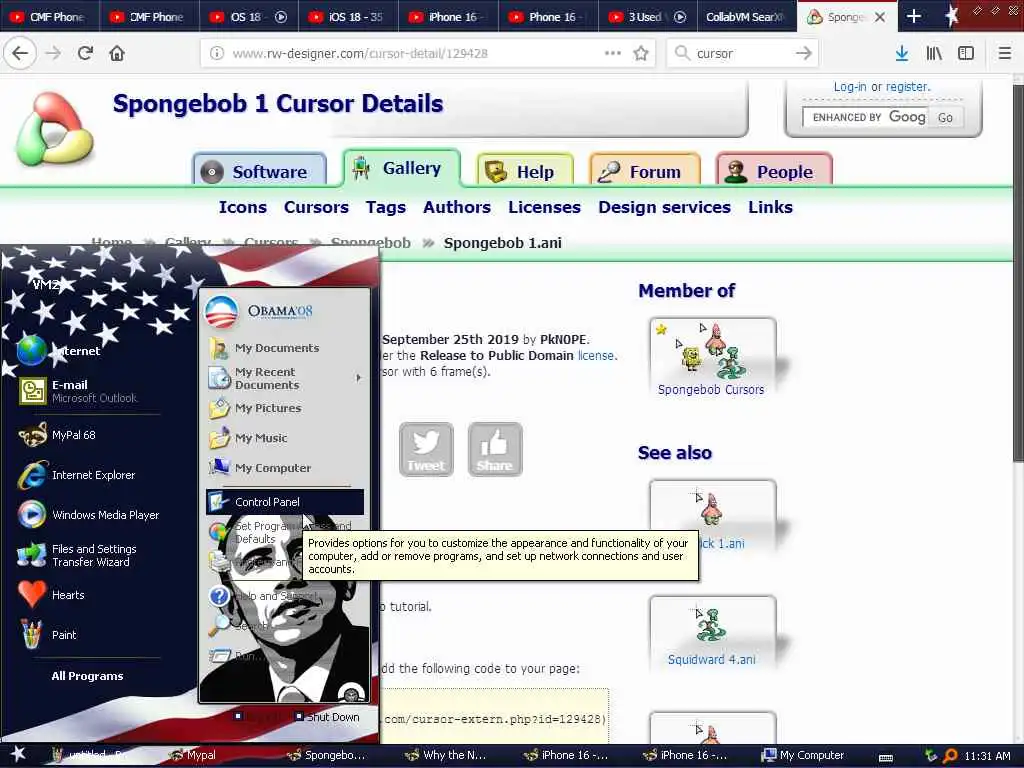Image resolution: width=1024 pixels, height=768 pixels.
Task: Open the Tags link
Action: point(385,207)
